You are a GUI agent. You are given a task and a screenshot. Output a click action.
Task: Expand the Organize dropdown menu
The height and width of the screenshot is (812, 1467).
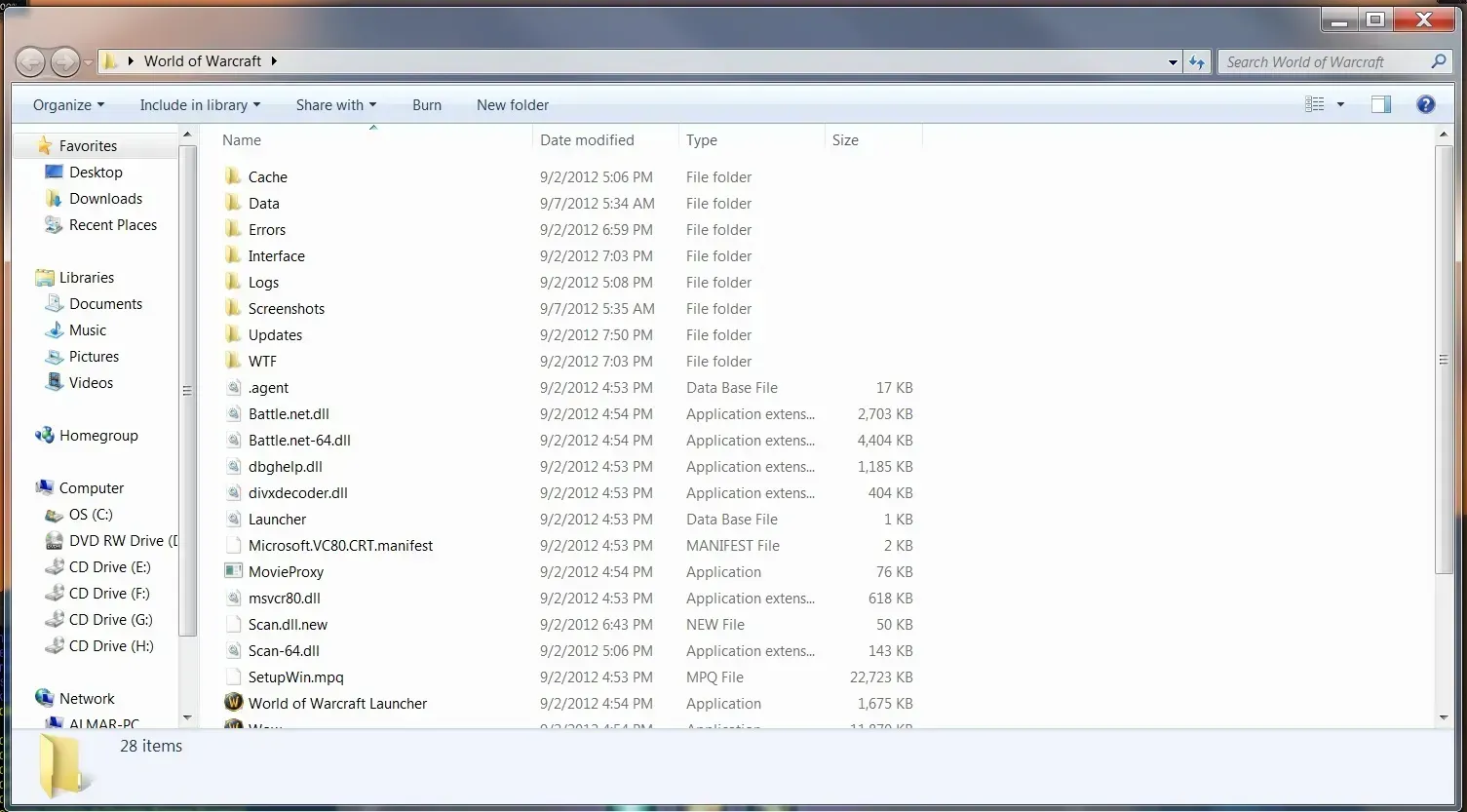(x=68, y=104)
